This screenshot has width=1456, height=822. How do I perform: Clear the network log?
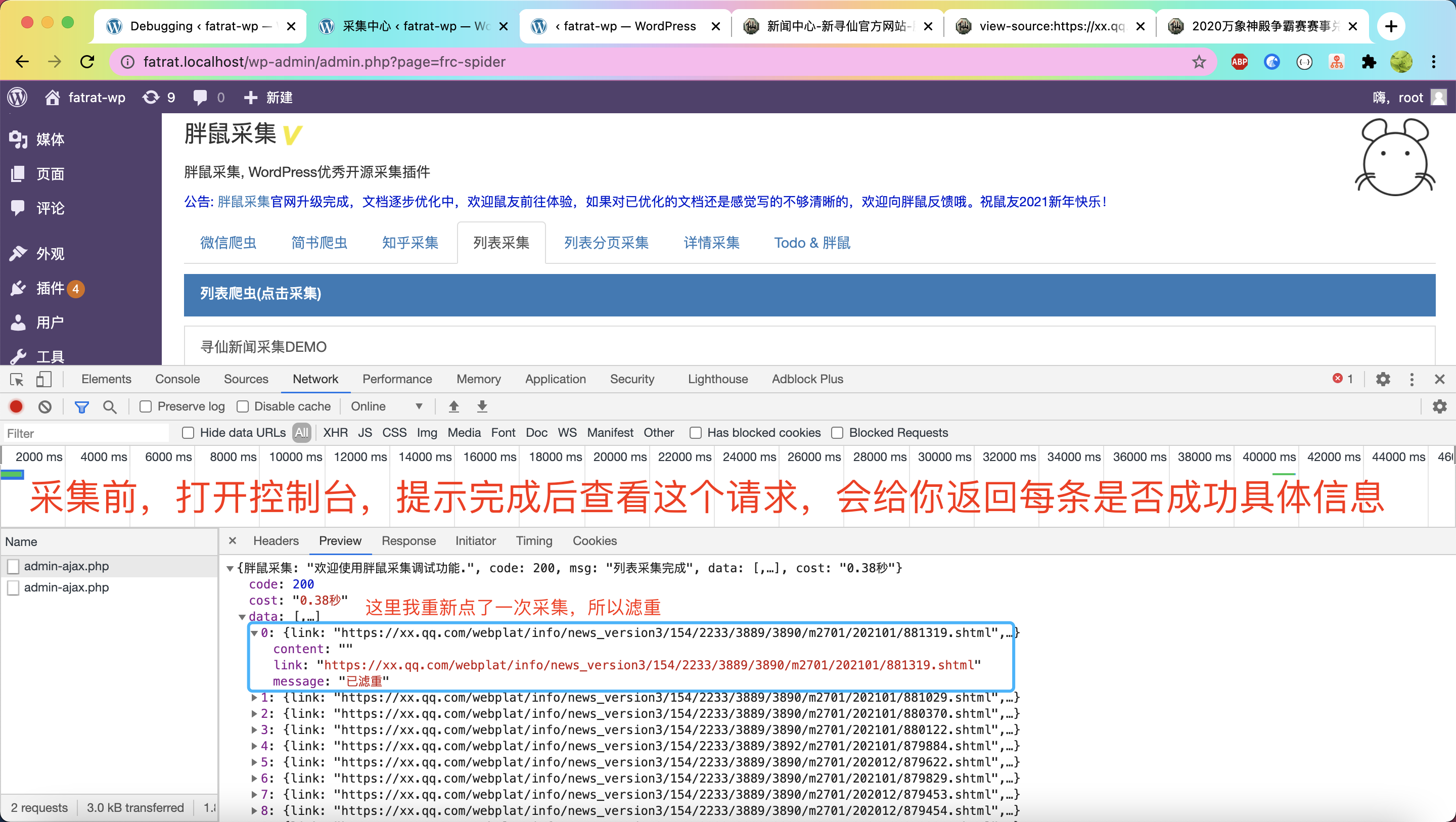tap(45, 406)
